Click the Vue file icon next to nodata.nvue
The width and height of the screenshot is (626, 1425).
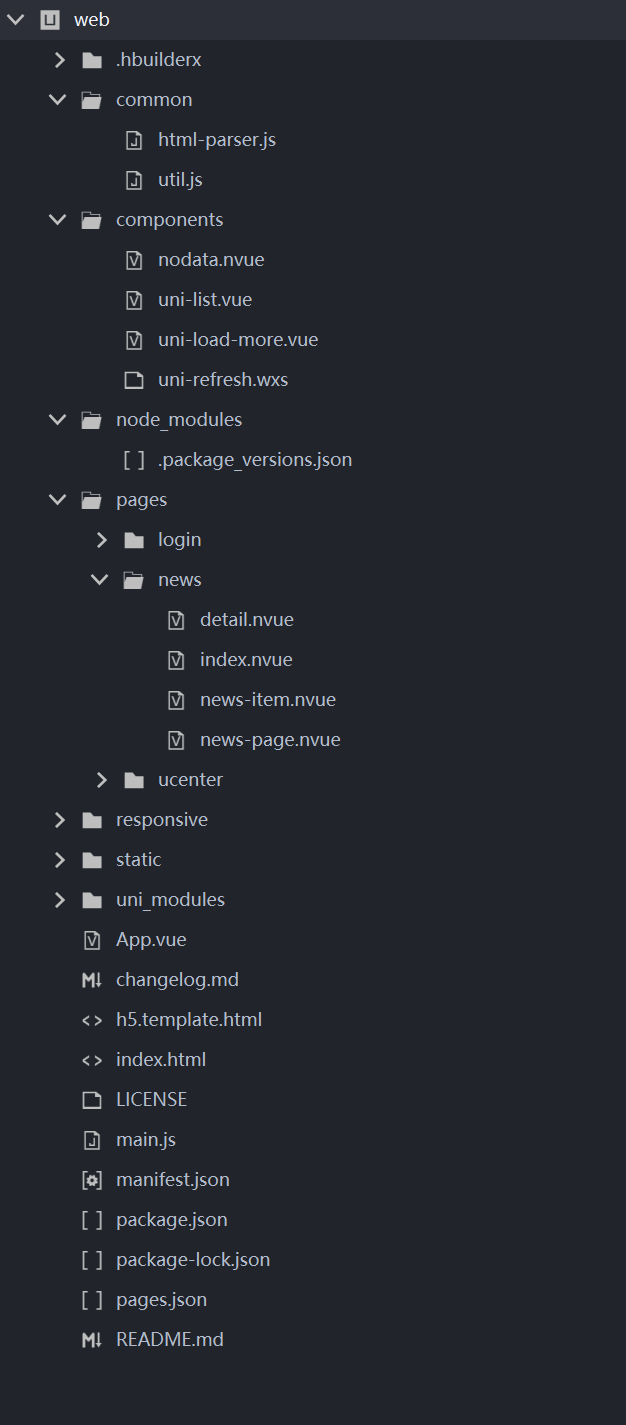[134, 260]
